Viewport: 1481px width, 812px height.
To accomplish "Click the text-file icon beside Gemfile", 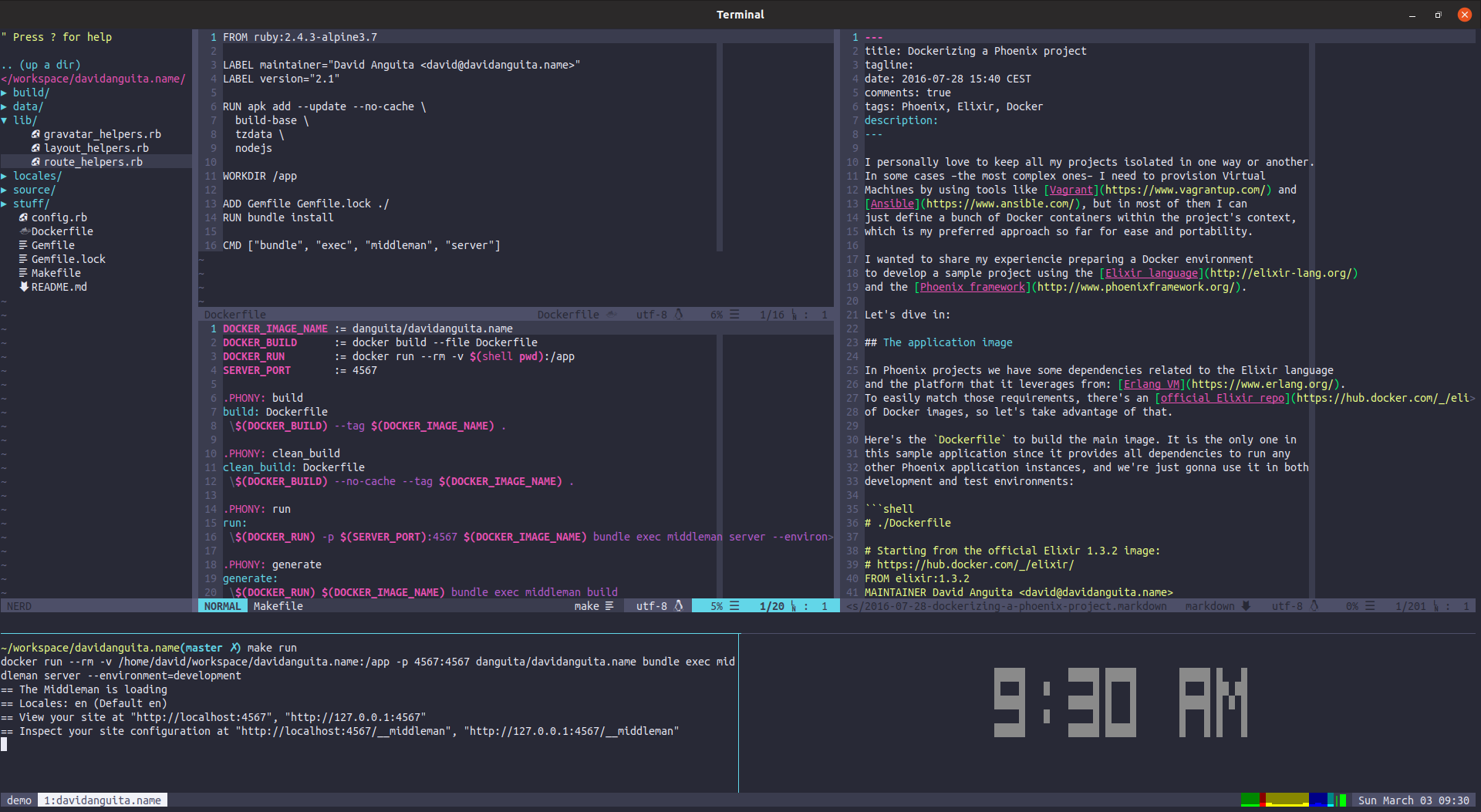I will pos(23,245).
